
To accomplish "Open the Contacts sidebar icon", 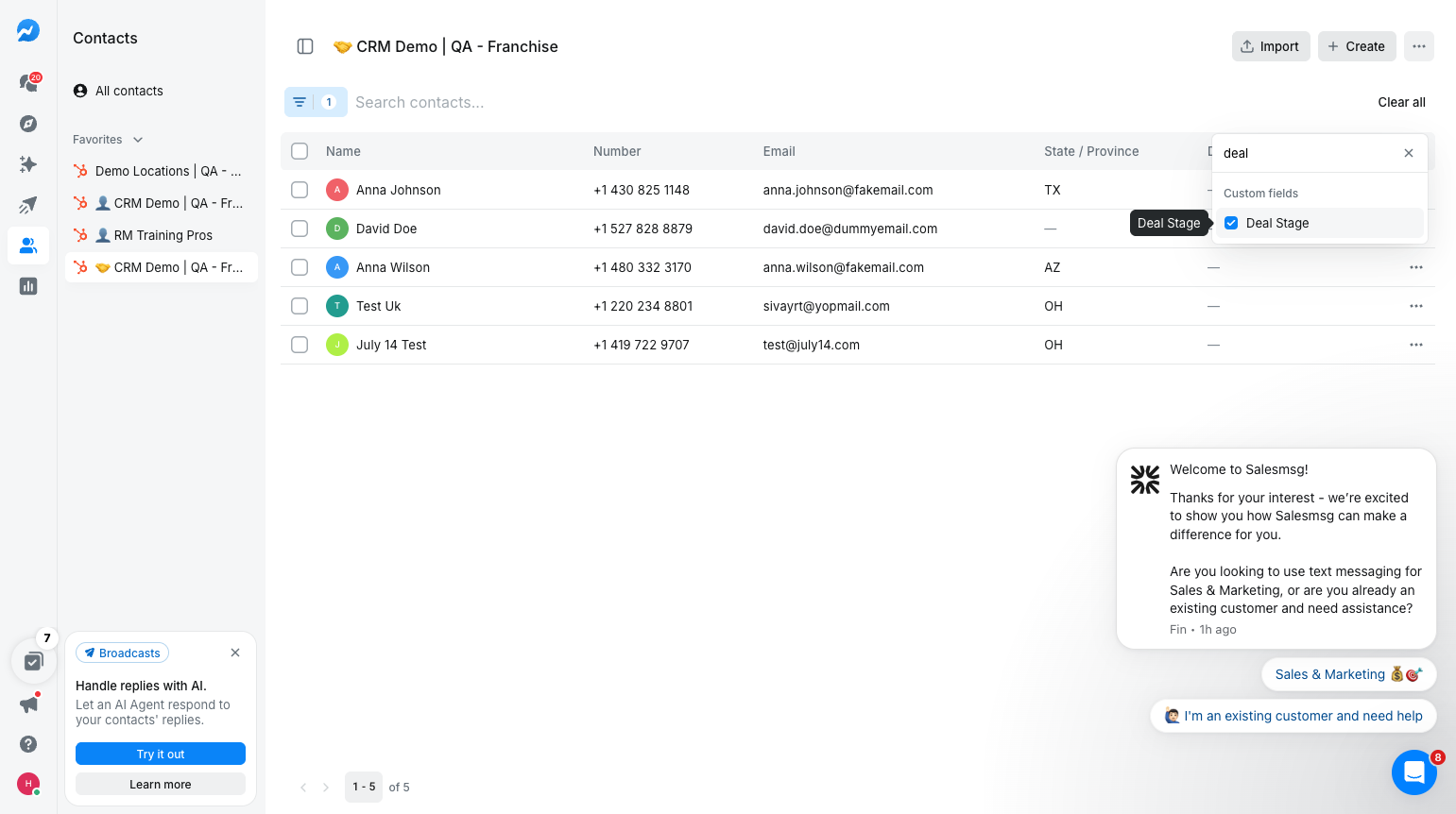I will tap(28, 246).
